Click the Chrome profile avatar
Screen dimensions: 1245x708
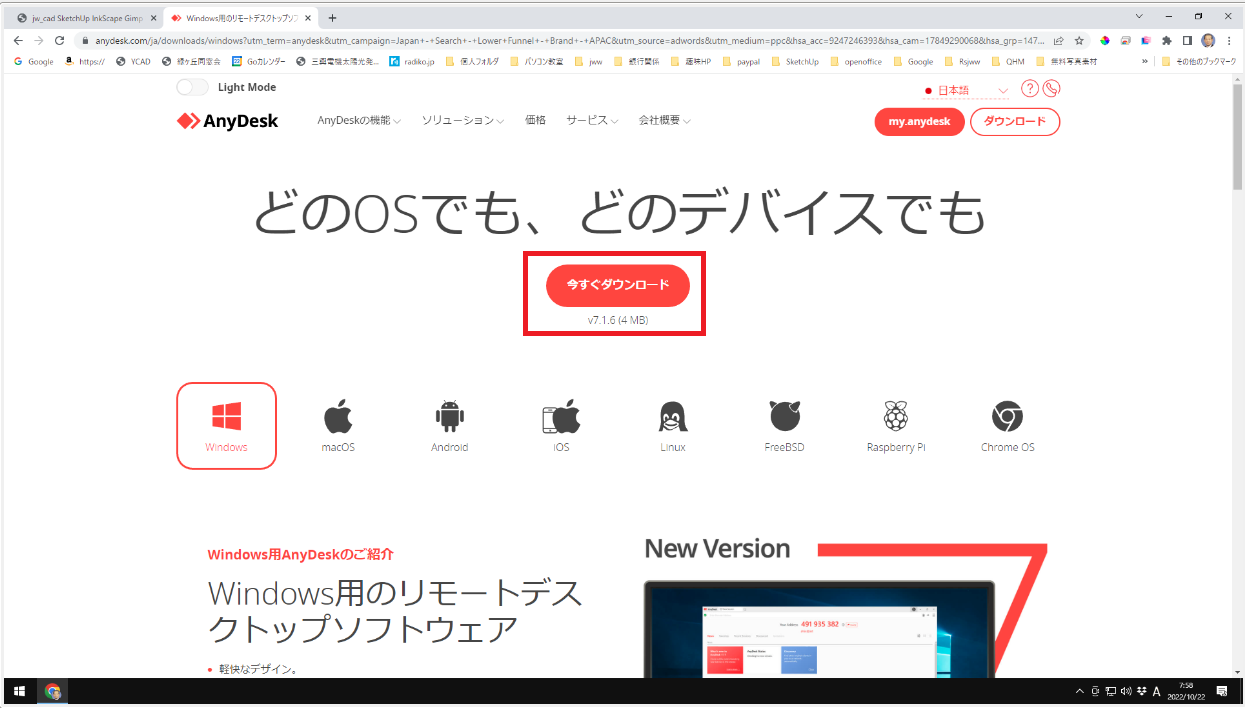(1208, 41)
